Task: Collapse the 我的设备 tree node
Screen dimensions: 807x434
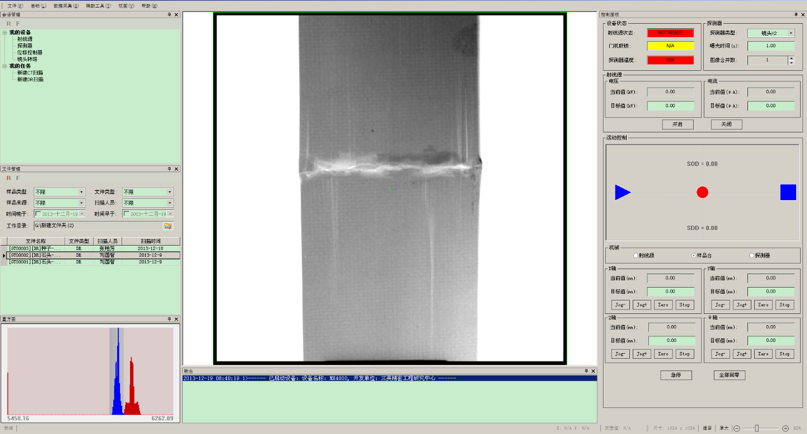Action: [x=5, y=33]
